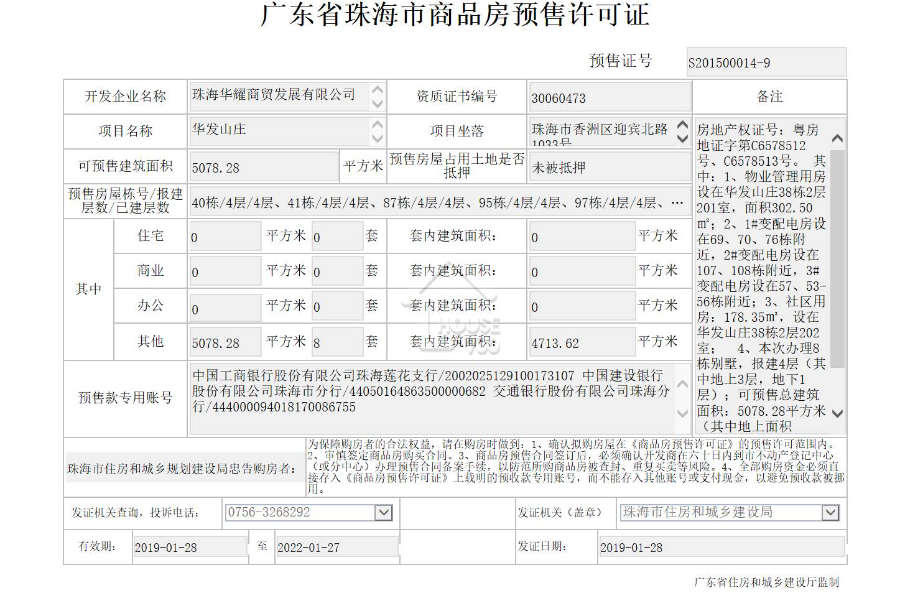
Task: Click up arrow in 开发企业名称 field
Action: coord(377,90)
